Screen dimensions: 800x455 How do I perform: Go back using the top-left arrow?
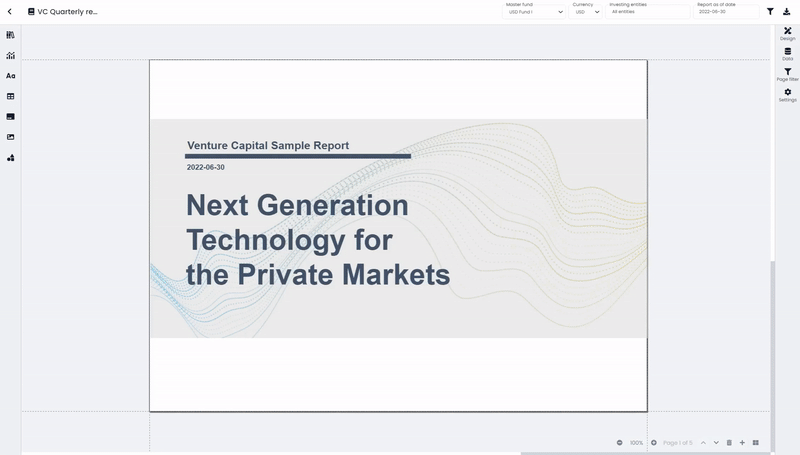tap(9, 11)
